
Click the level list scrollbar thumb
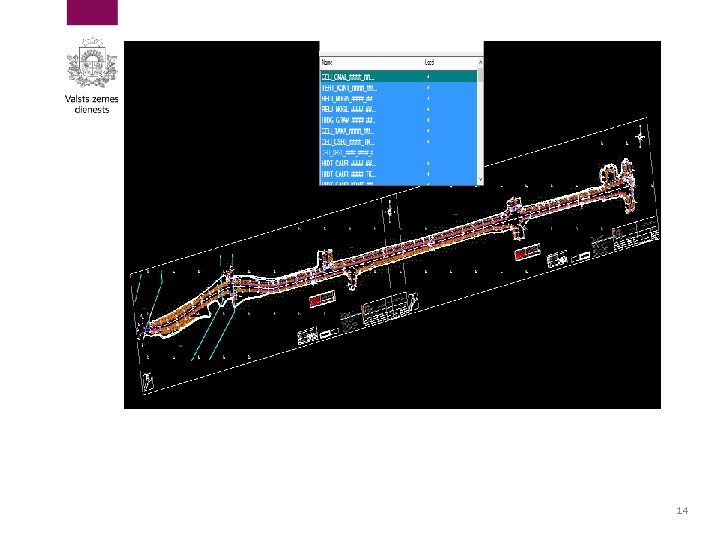[x=481, y=75]
